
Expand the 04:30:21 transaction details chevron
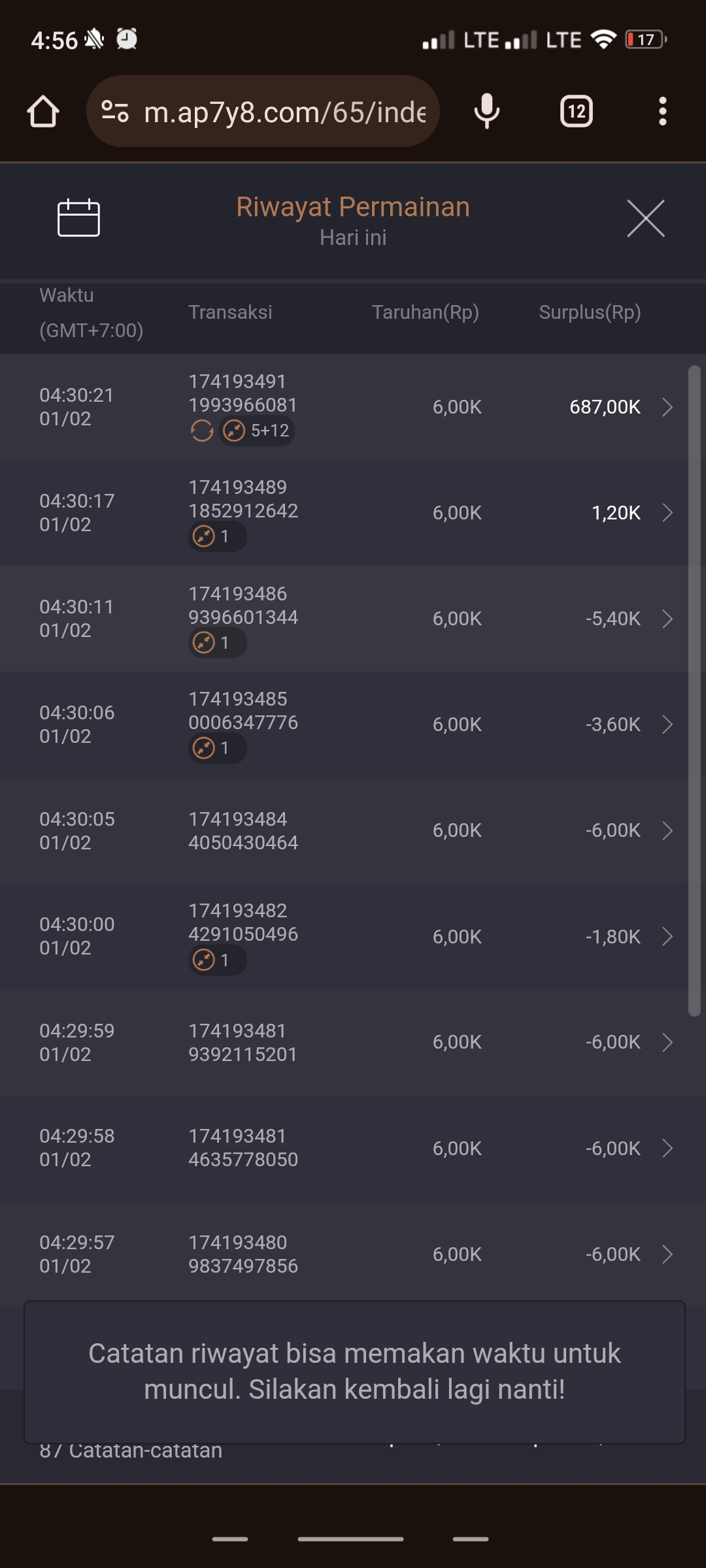[667, 407]
